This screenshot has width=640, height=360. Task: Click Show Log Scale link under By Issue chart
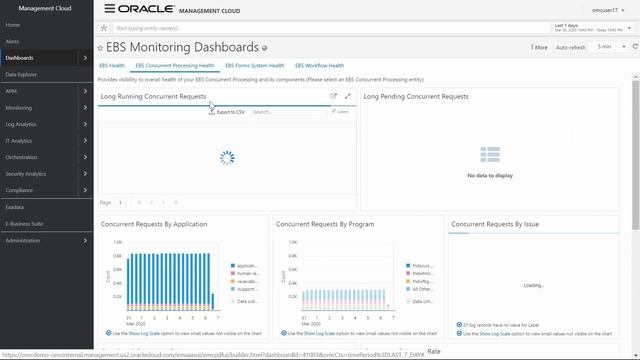(x=495, y=334)
